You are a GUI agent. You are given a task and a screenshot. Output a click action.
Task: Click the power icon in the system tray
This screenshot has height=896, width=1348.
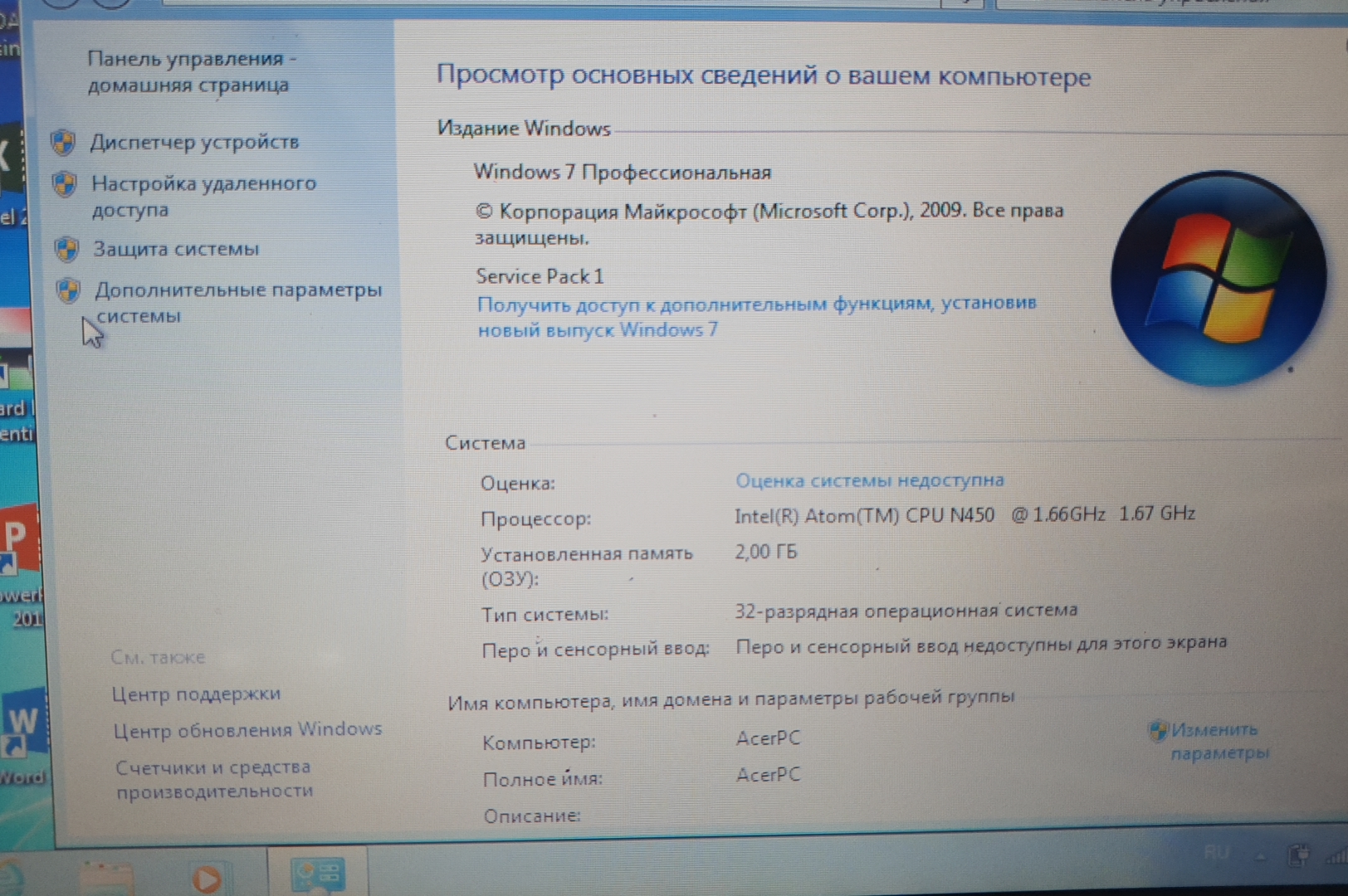coord(1298,855)
